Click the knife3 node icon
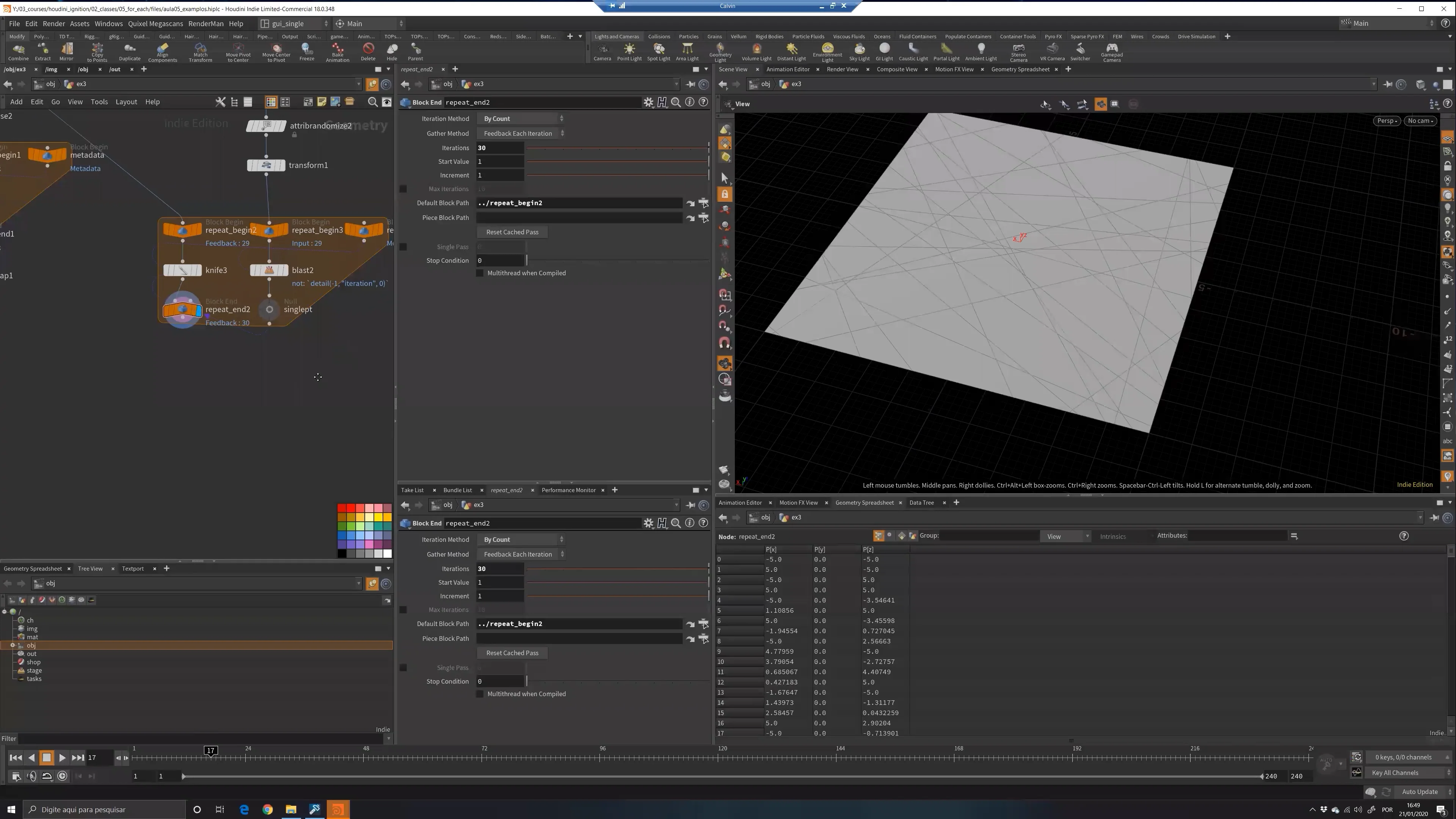This screenshot has width=1456, height=819. [x=182, y=270]
